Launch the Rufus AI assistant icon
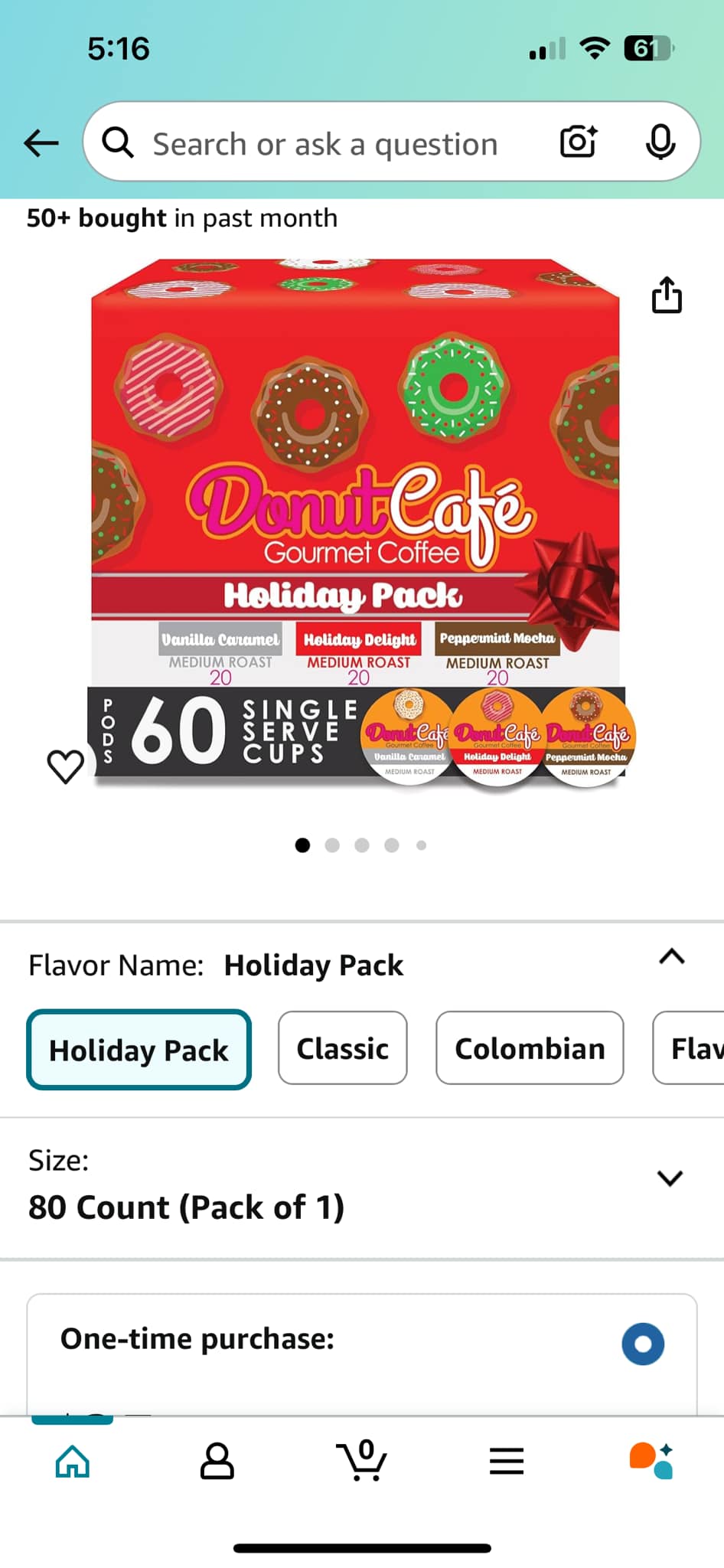724x1568 pixels. pos(651,1461)
